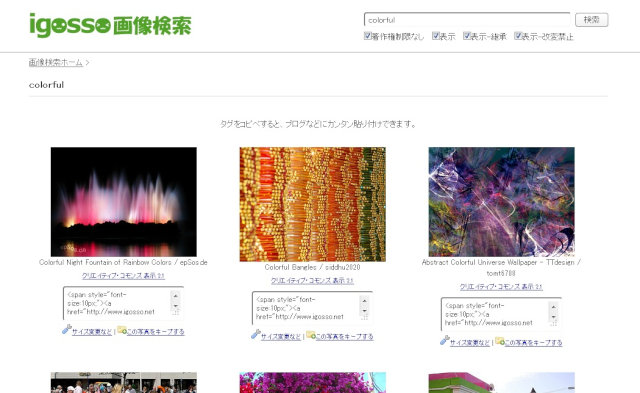Toggle the 著作権制限なし checkbox
Screen dimensions: 640x393
[368, 36]
